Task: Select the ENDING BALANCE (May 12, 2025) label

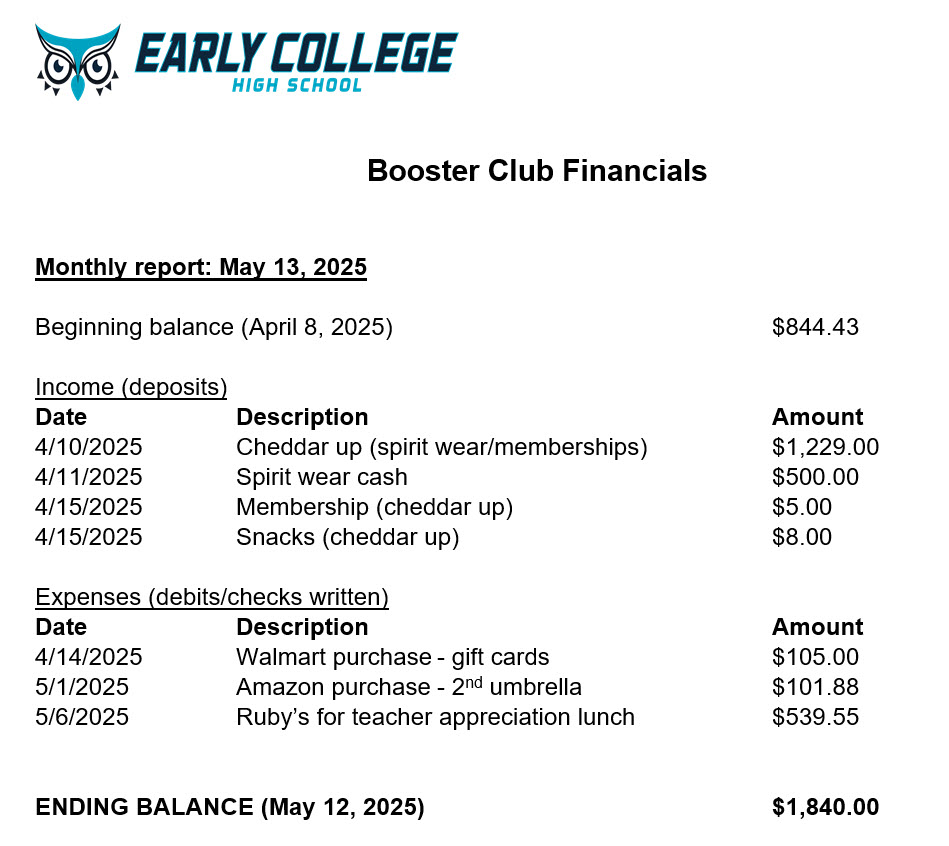Action: tap(230, 807)
